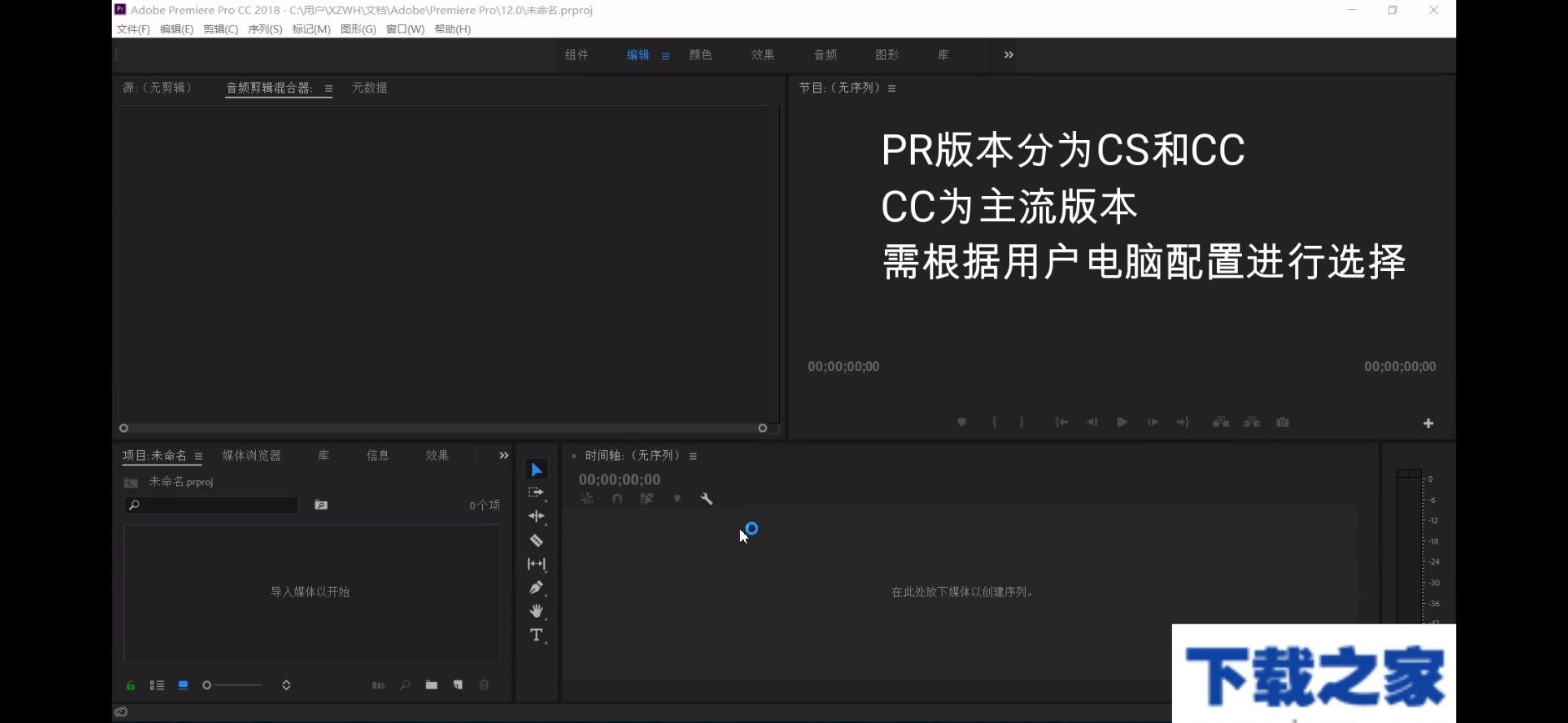Open the 图形(G) menu
The image size is (1568, 723).
click(359, 29)
